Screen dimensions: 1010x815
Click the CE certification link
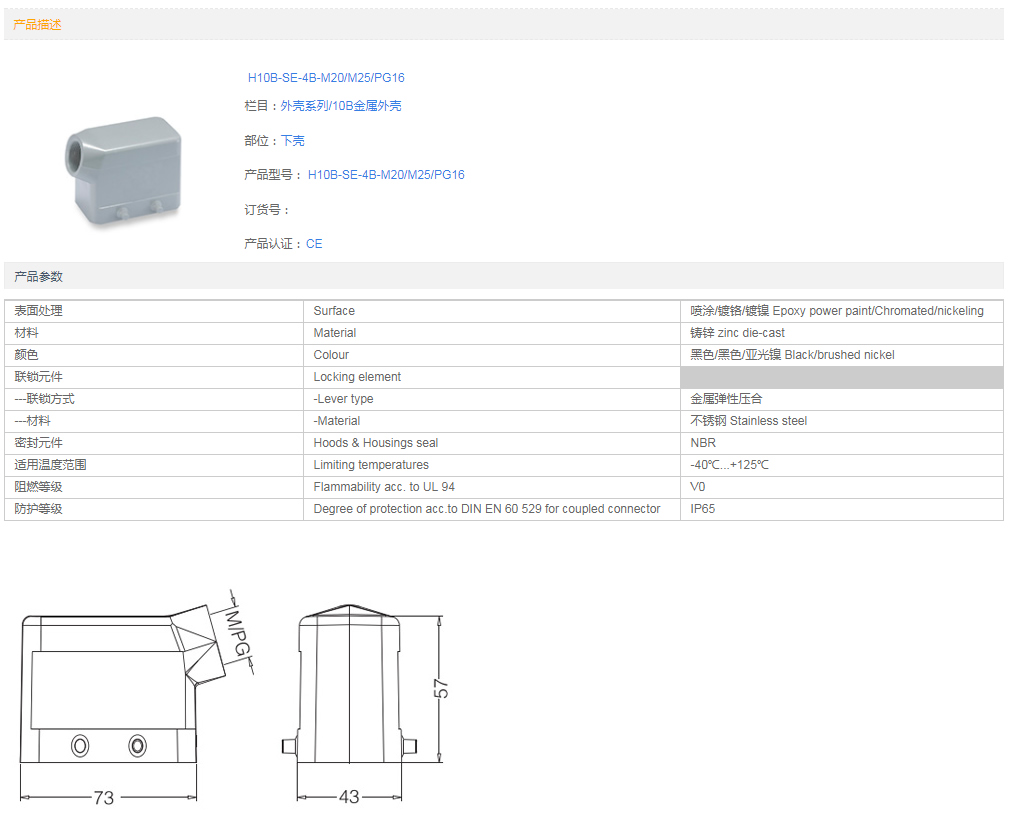click(314, 244)
